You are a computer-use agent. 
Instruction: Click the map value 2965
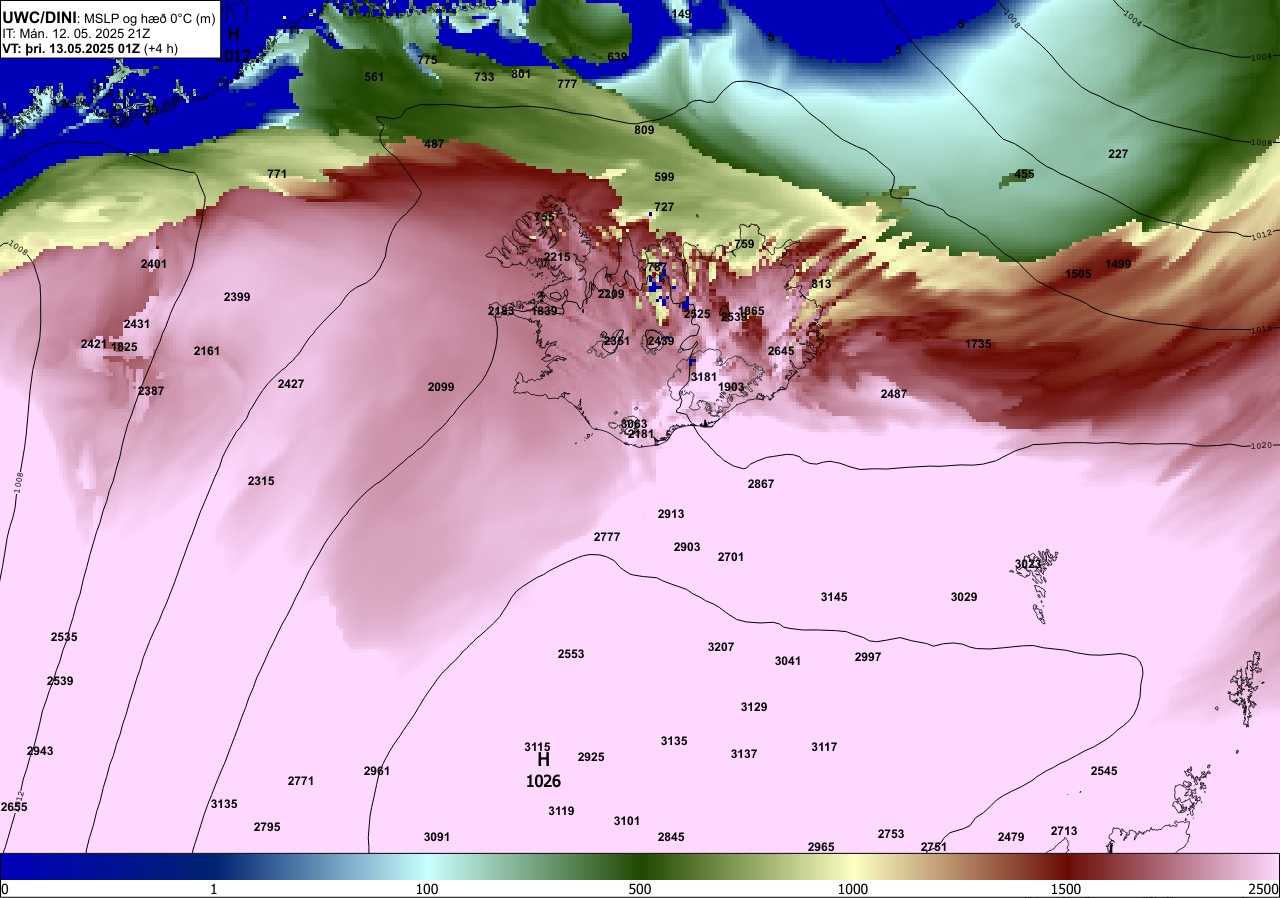pos(821,847)
